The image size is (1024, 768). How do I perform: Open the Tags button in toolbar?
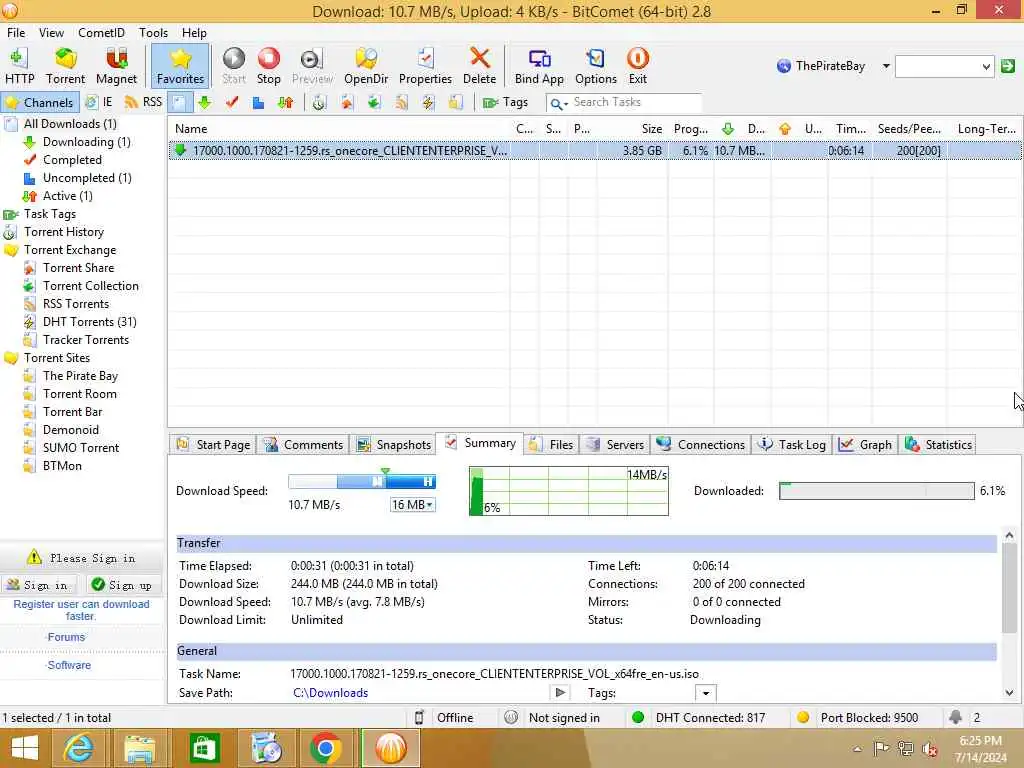point(505,103)
